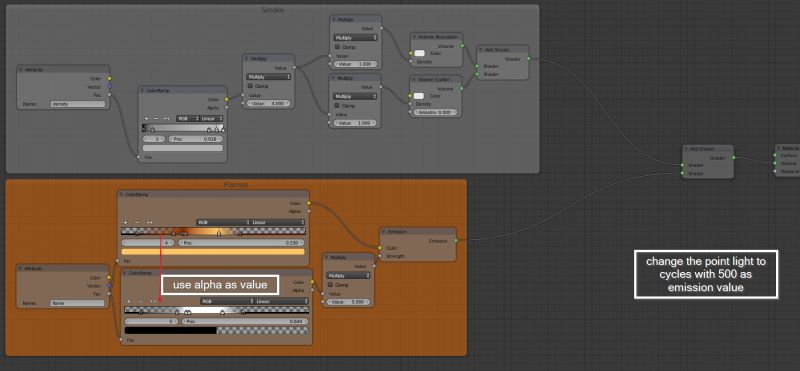Collapse the Add Shader node outside the frames
This screenshot has height=371, width=800.
(x=687, y=149)
